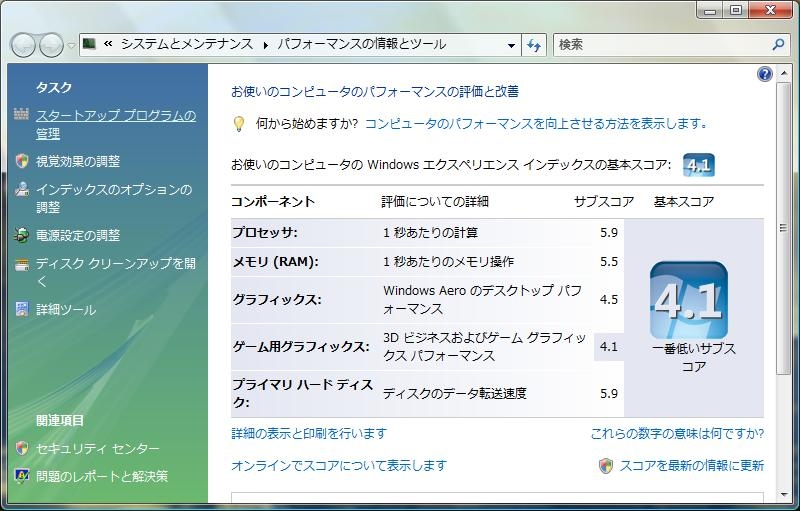Open 問題のレポートと解決策 link
800x511 pixels.
[102, 476]
